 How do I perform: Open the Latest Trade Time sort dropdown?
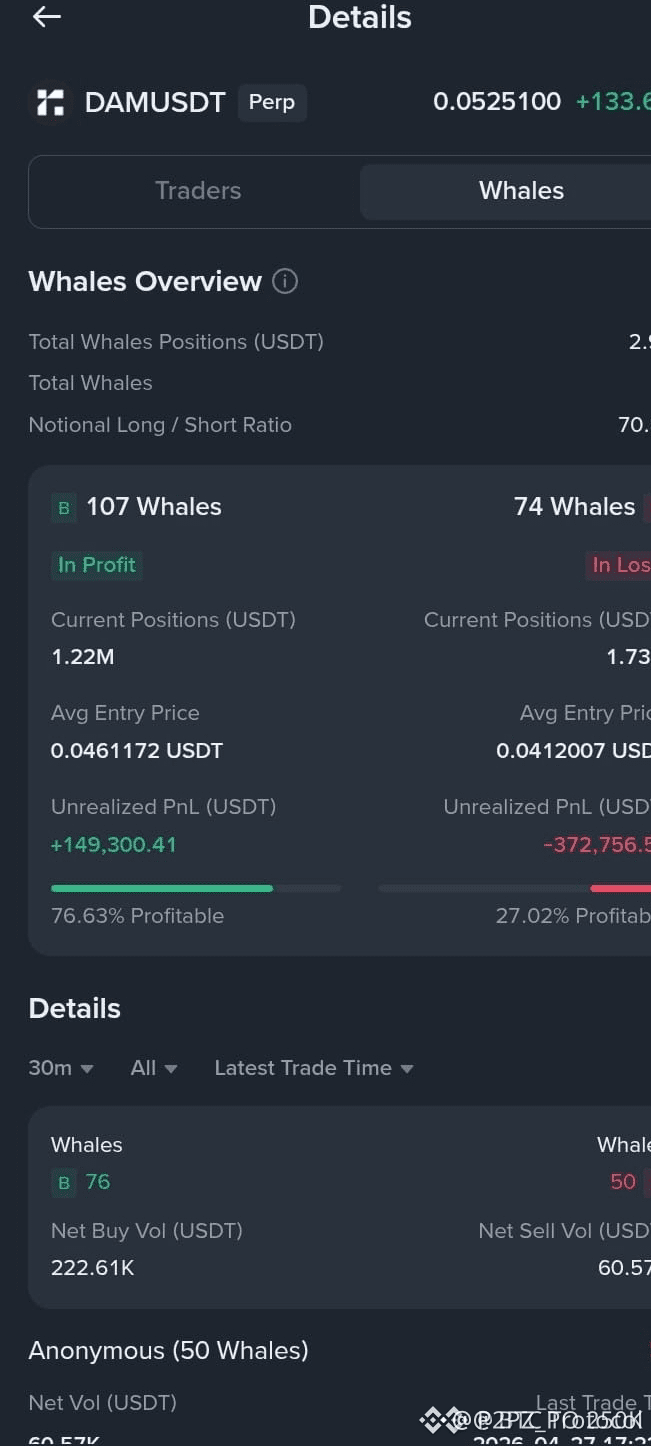pyautogui.click(x=314, y=1068)
